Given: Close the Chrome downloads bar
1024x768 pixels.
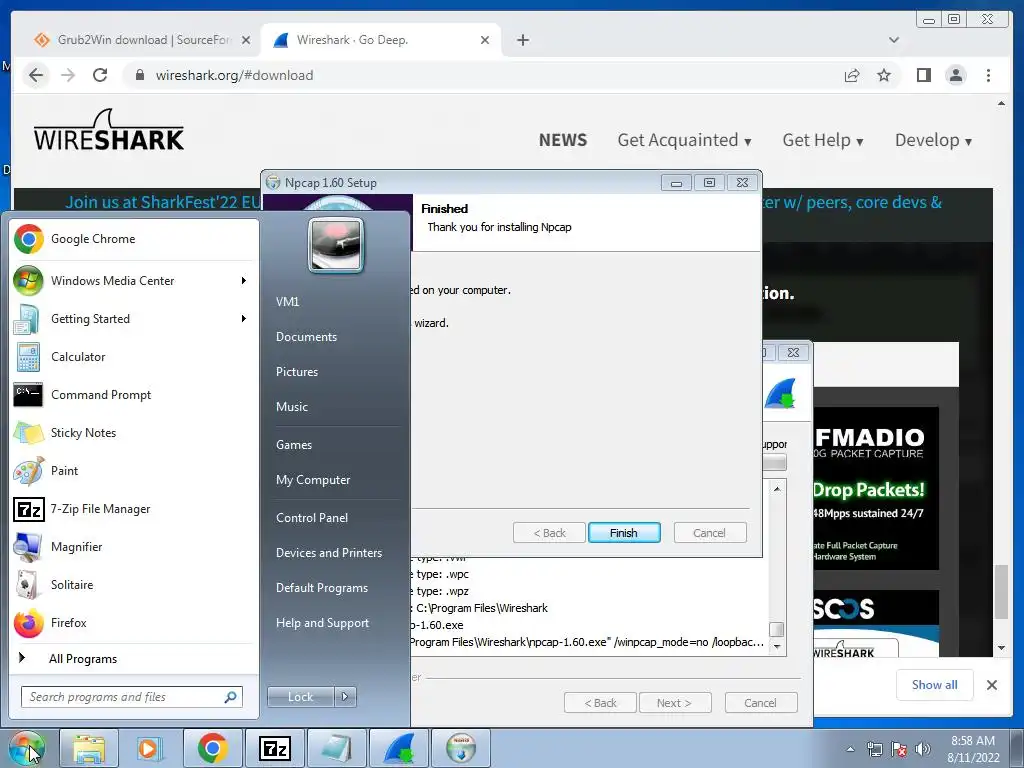Looking at the screenshot, I should 991,685.
